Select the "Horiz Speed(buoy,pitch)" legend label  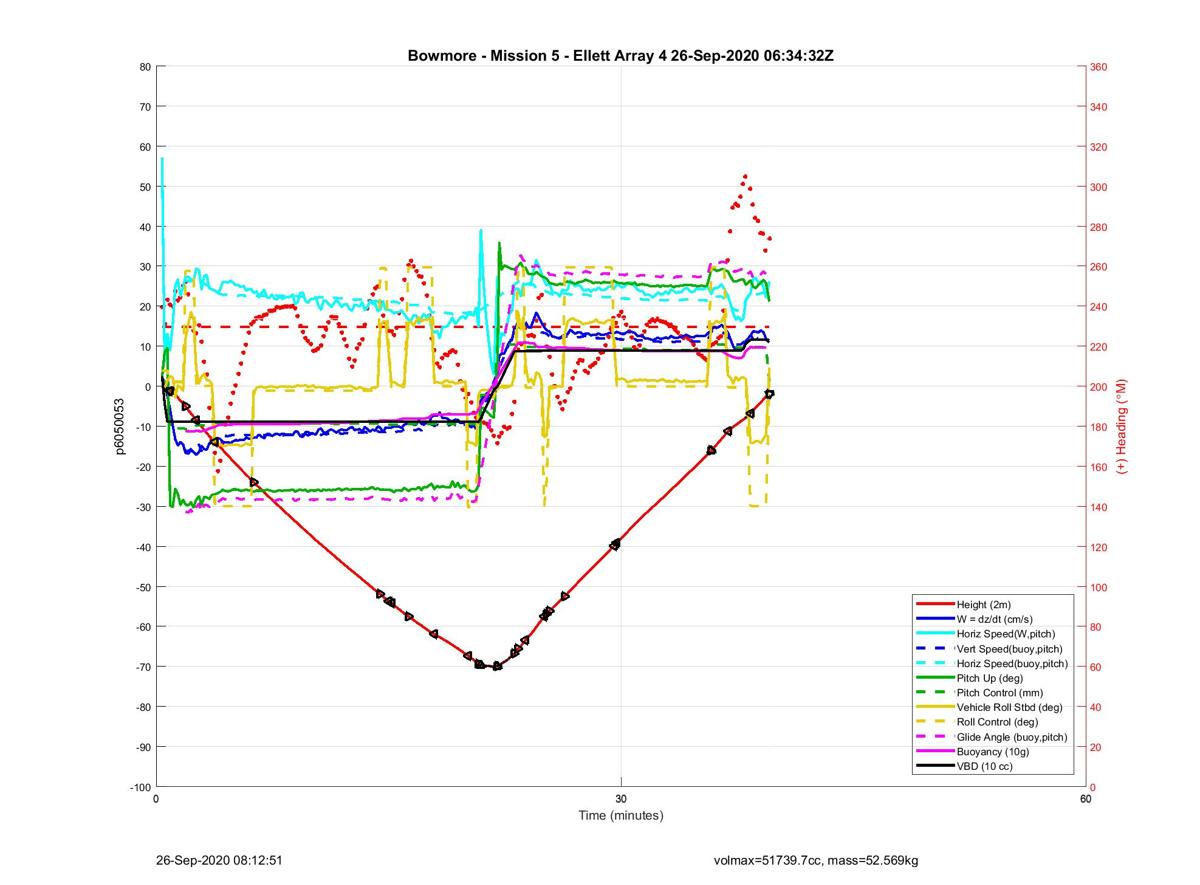coord(1012,663)
